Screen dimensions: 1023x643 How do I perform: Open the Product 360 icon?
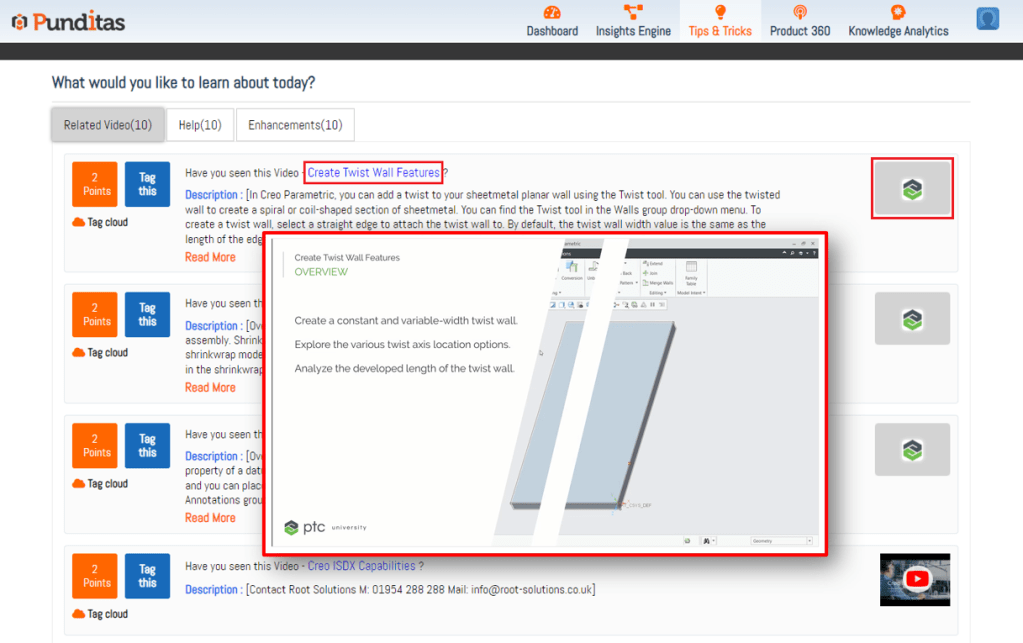(799, 12)
